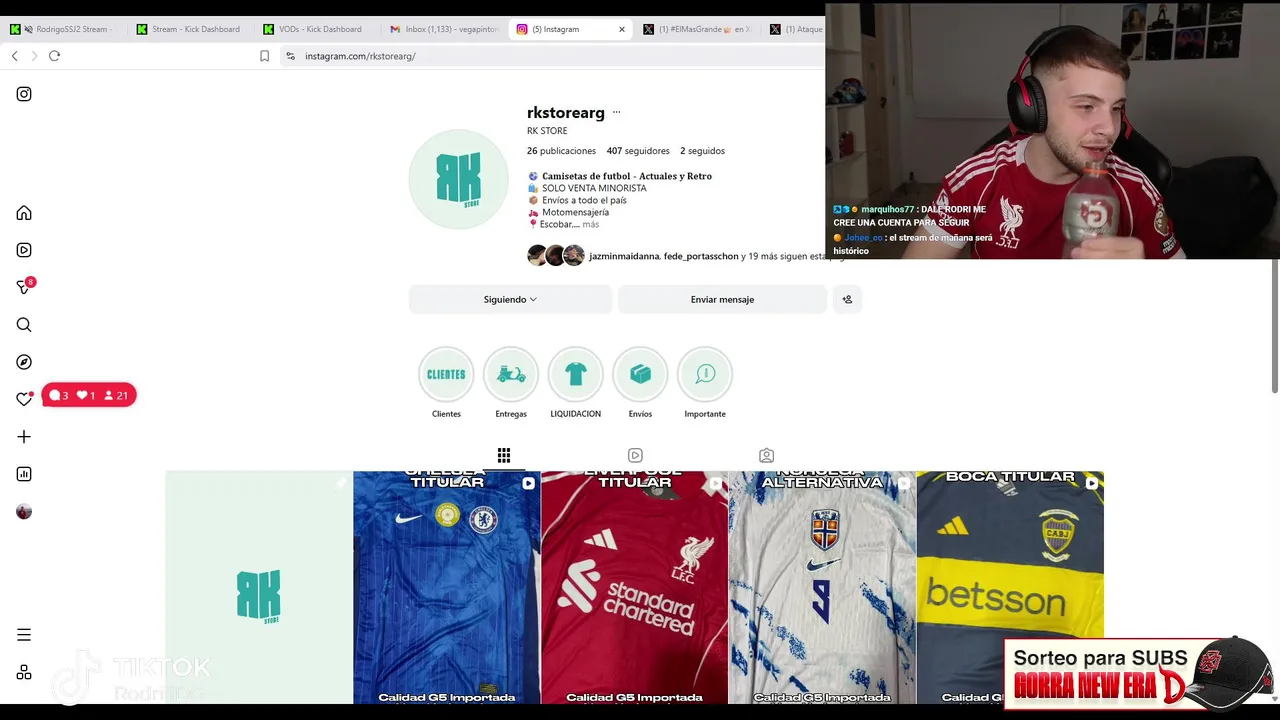This screenshot has width=1280, height=720.
Task: Click 26 publicaciones count
Action: [561, 151]
